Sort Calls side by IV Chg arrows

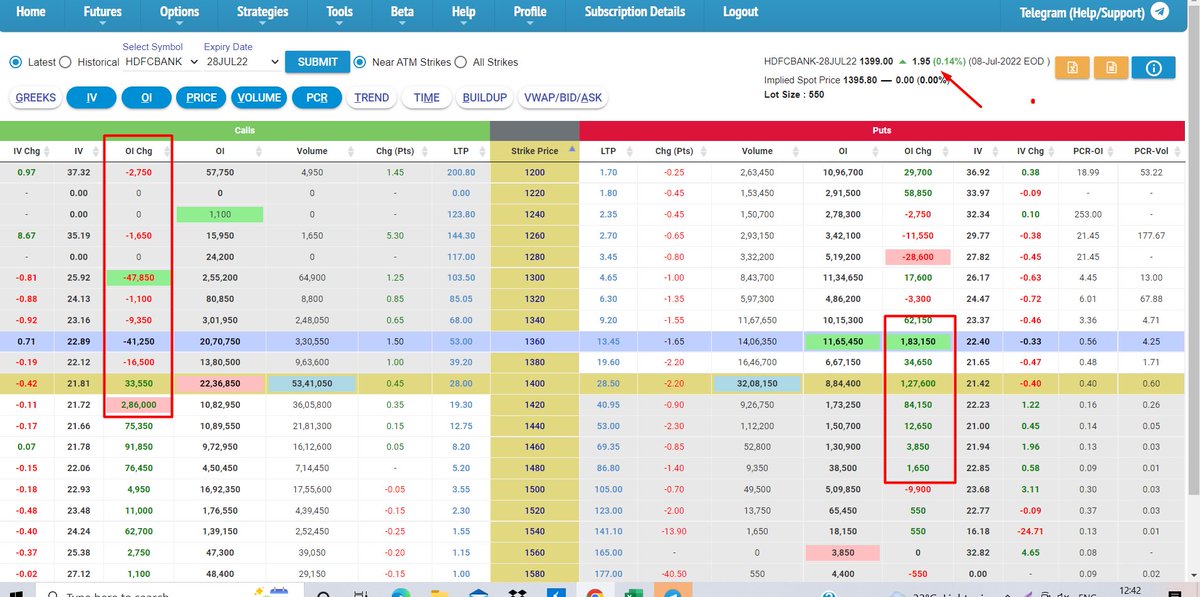pyautogui.click(x=48, y=151)
